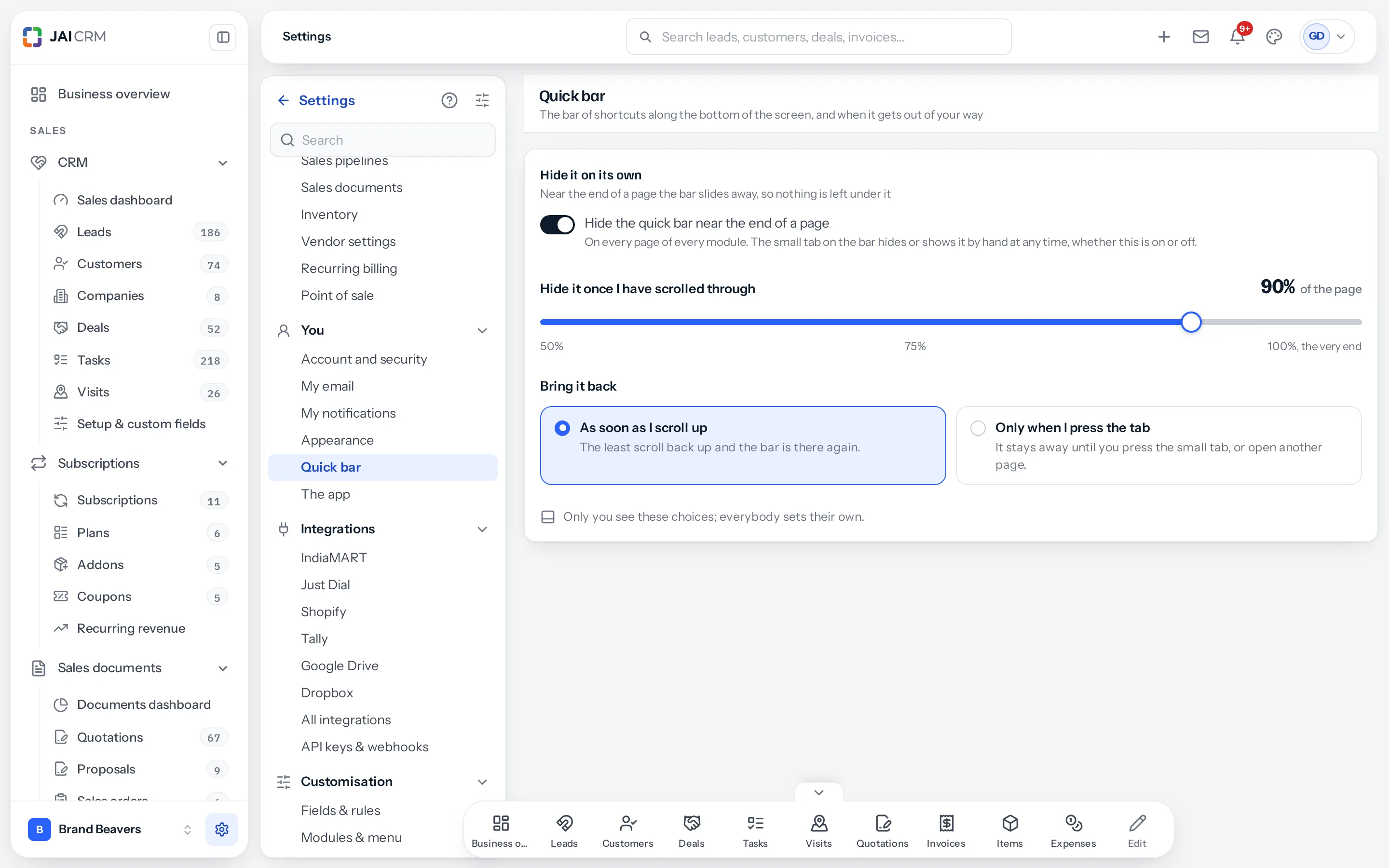Image resolution: width=1389 pixels, height=868 pixels.
Task: Select As soon as I scroll up
Action: click(x=743, y=446)
